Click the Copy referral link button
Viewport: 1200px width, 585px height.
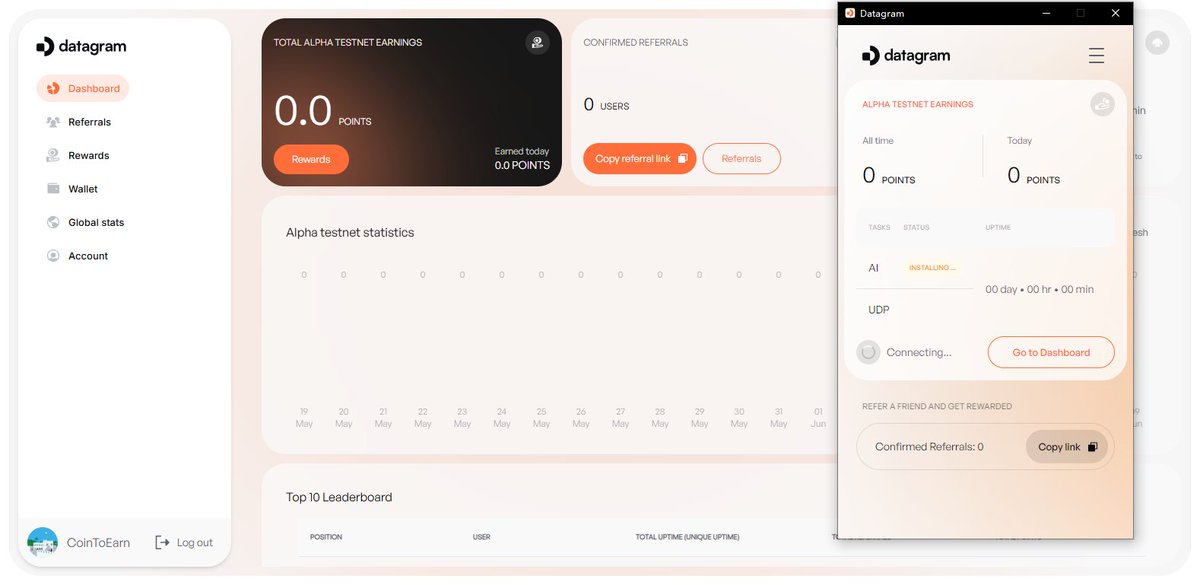(x=639, y=158)
